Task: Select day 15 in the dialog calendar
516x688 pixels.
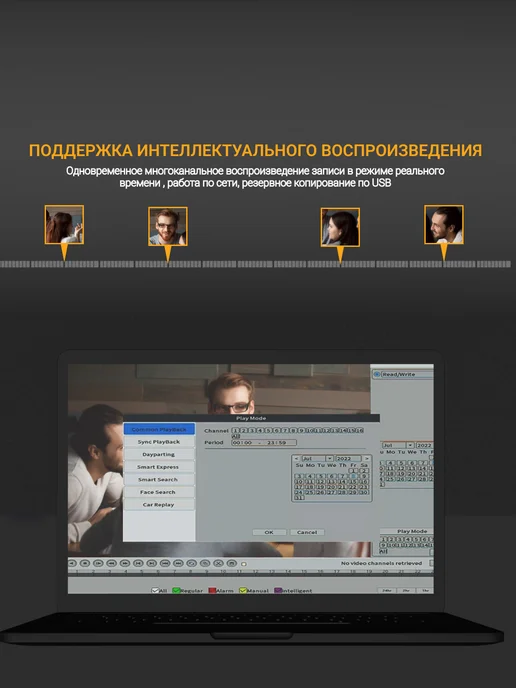Action: tap(353, 482)
